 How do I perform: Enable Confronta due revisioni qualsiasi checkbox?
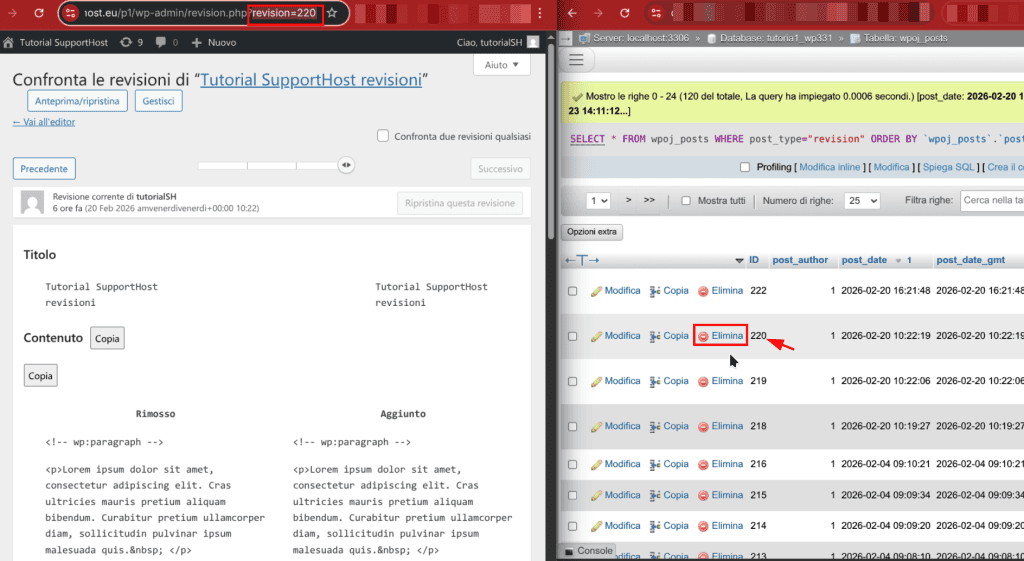[x=383, y=136]
